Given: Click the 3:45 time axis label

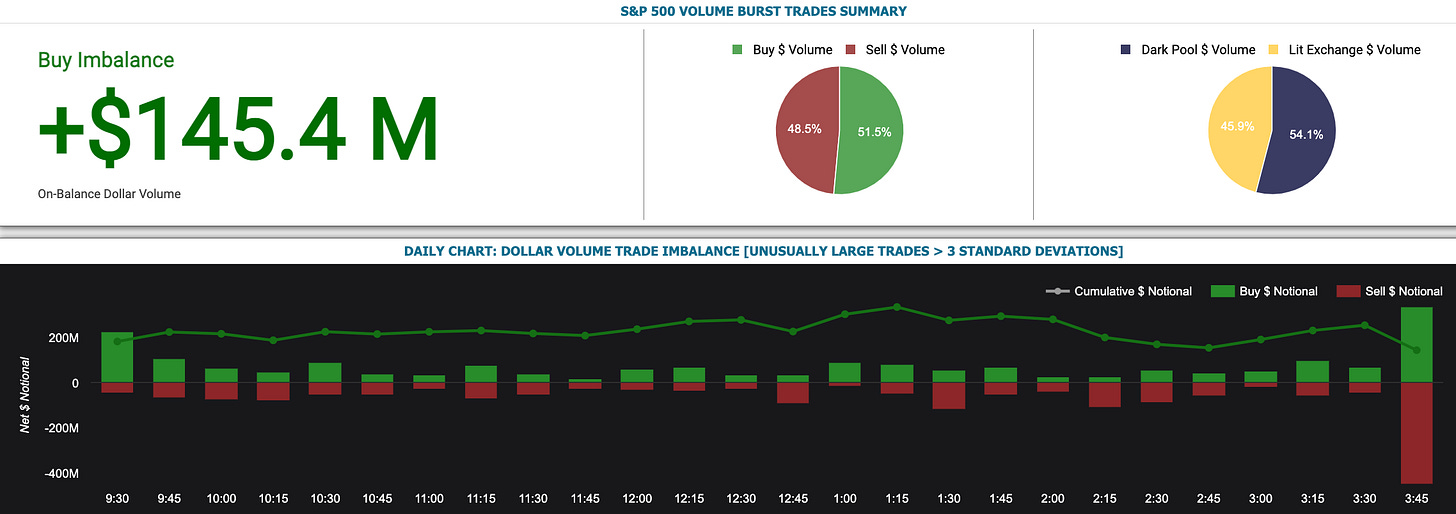Looking at the screenshot, I should click(x=1417, y=498).
